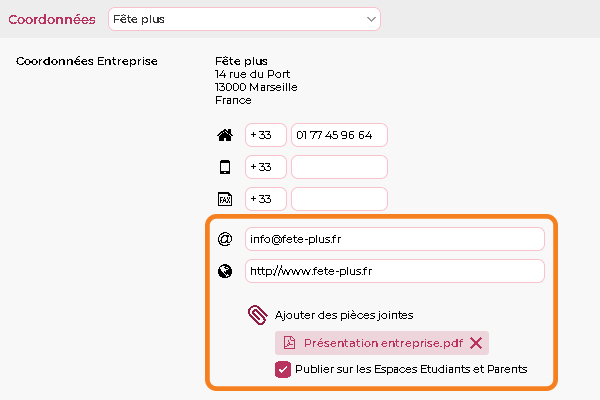Open the Présentation entreprise.pdf attachment
The width and height of the screenshot is (600, 400).
click(383, 343)
